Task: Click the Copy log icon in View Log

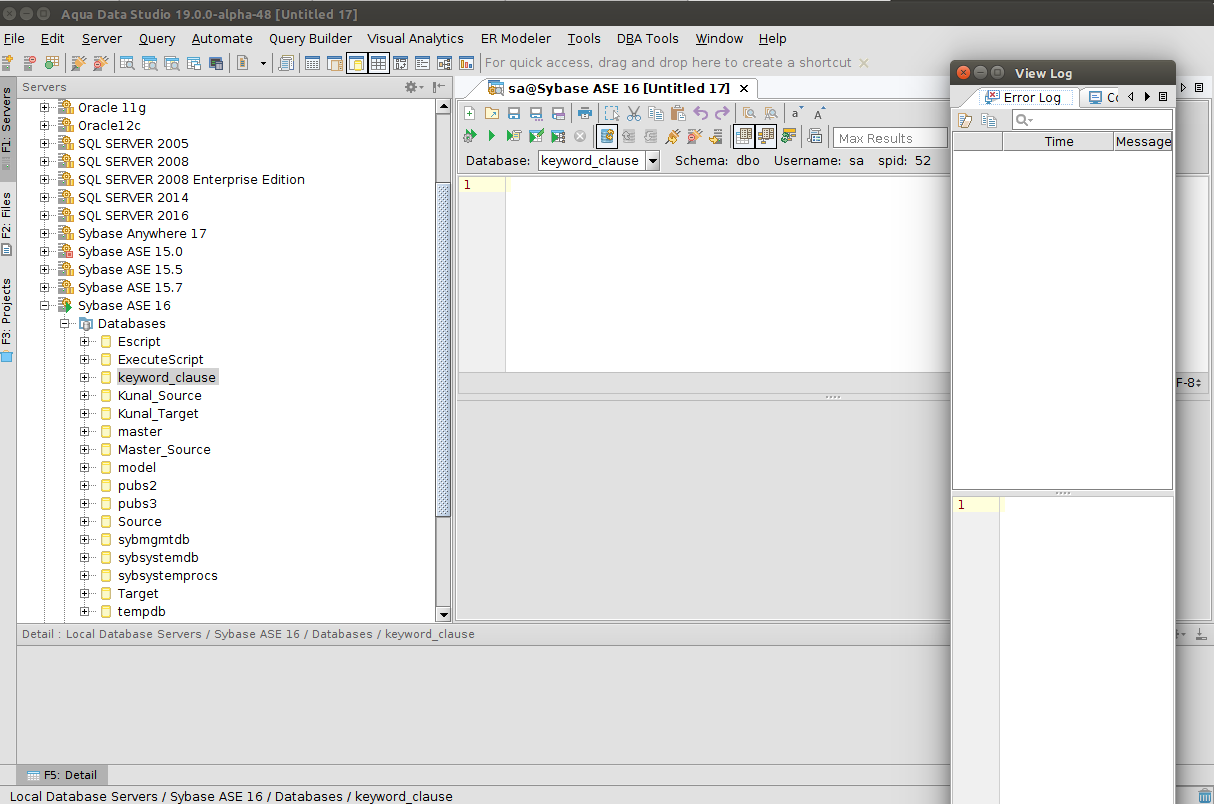Action: pyautogui.click(x=989, y=120)
